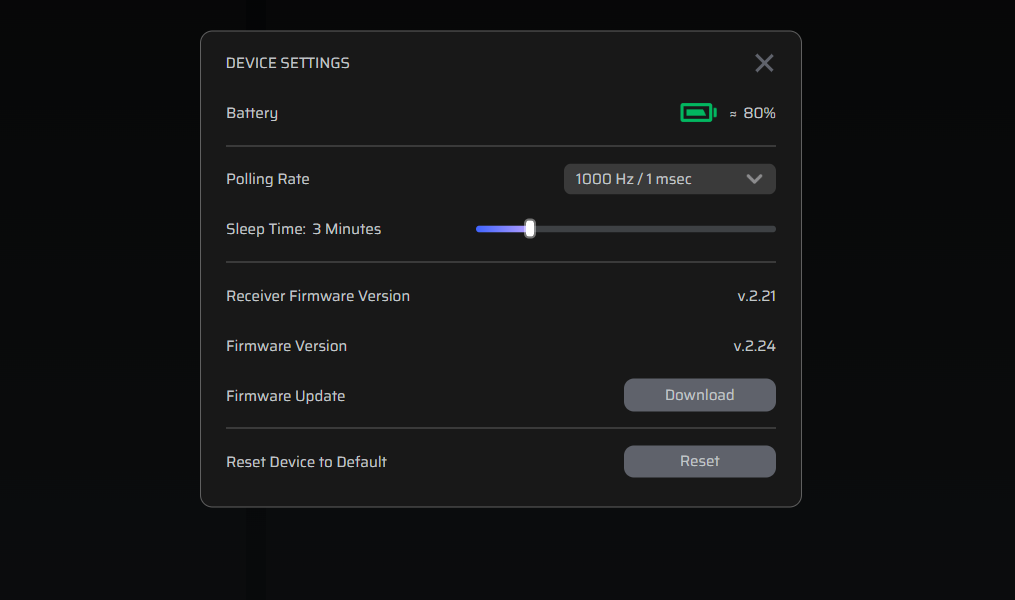Click the Sleep Time slider handle
Viewport: 1015px width, 600px height.
pyautogui.click(x=530, y=229)
